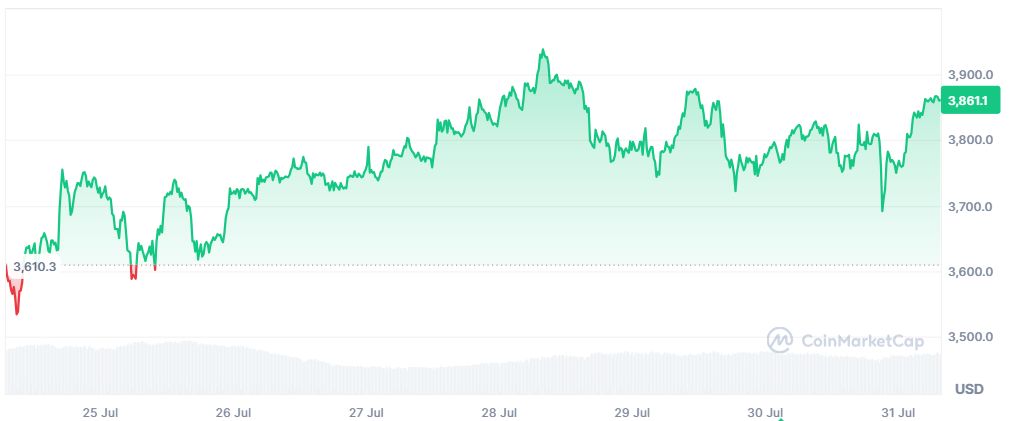This screenshot has height=421, width=1015.
Task: Click the 27 Jul date label
Action: [366, 413]
